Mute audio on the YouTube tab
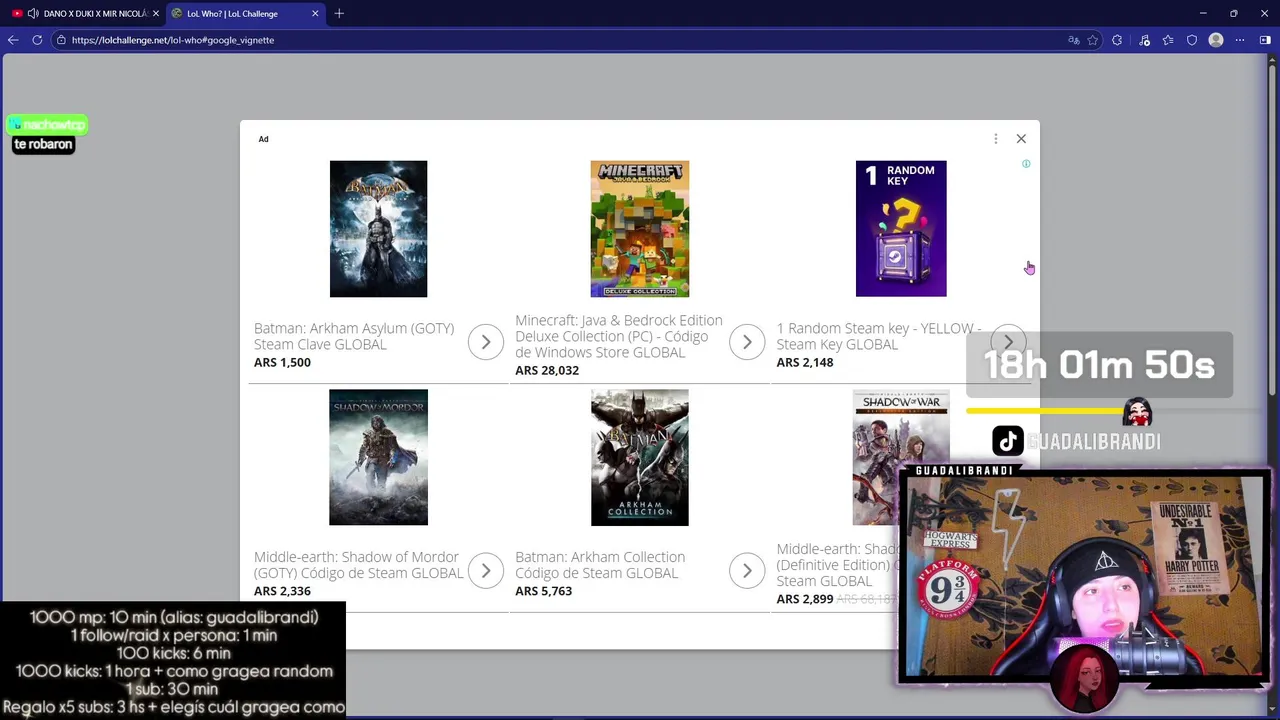1280x720 pixels. pos(33,13)
